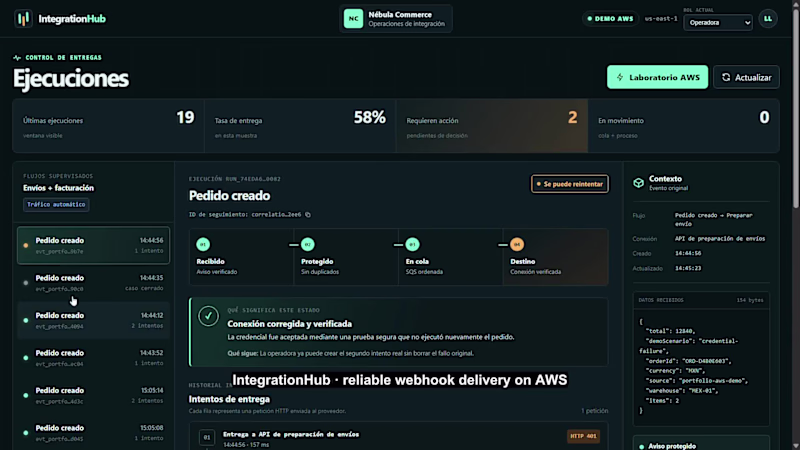Open the Nébula Commerce organization selector
The height and width of the screenshot is (450, 800).
coord(396,19)
